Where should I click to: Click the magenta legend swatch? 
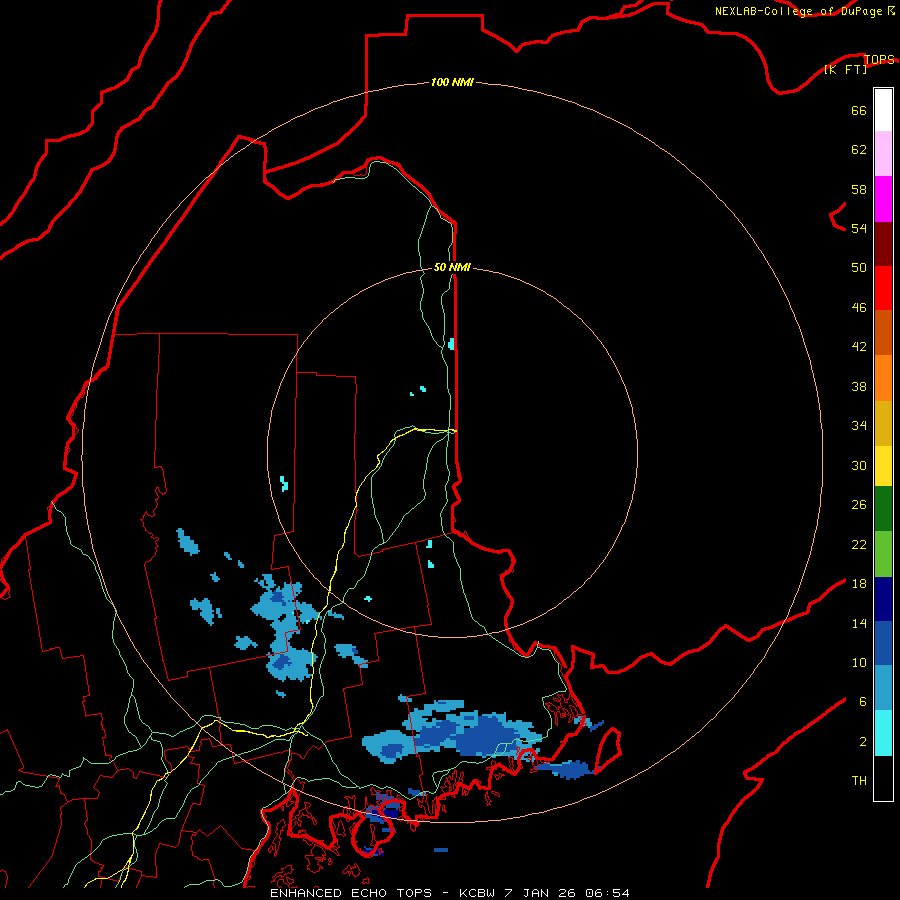[x=883, y=199]
